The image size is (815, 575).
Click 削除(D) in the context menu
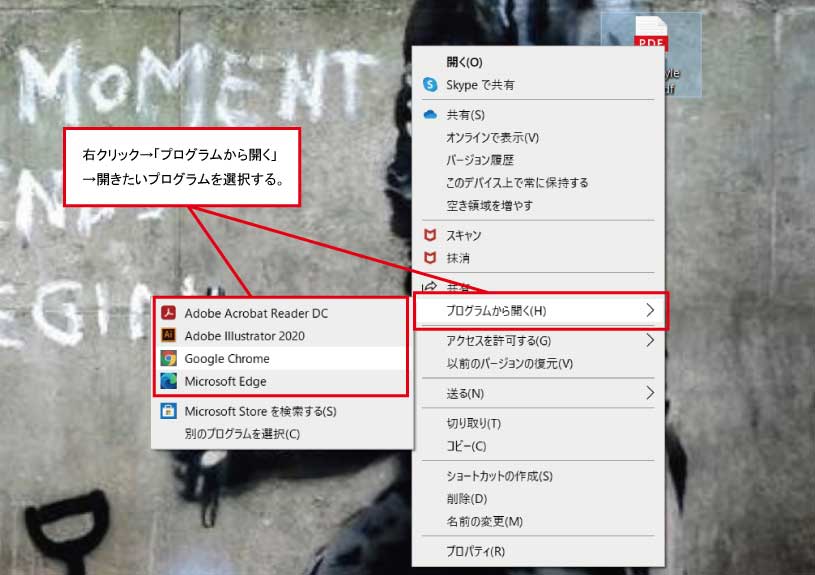tap(466, 498)
